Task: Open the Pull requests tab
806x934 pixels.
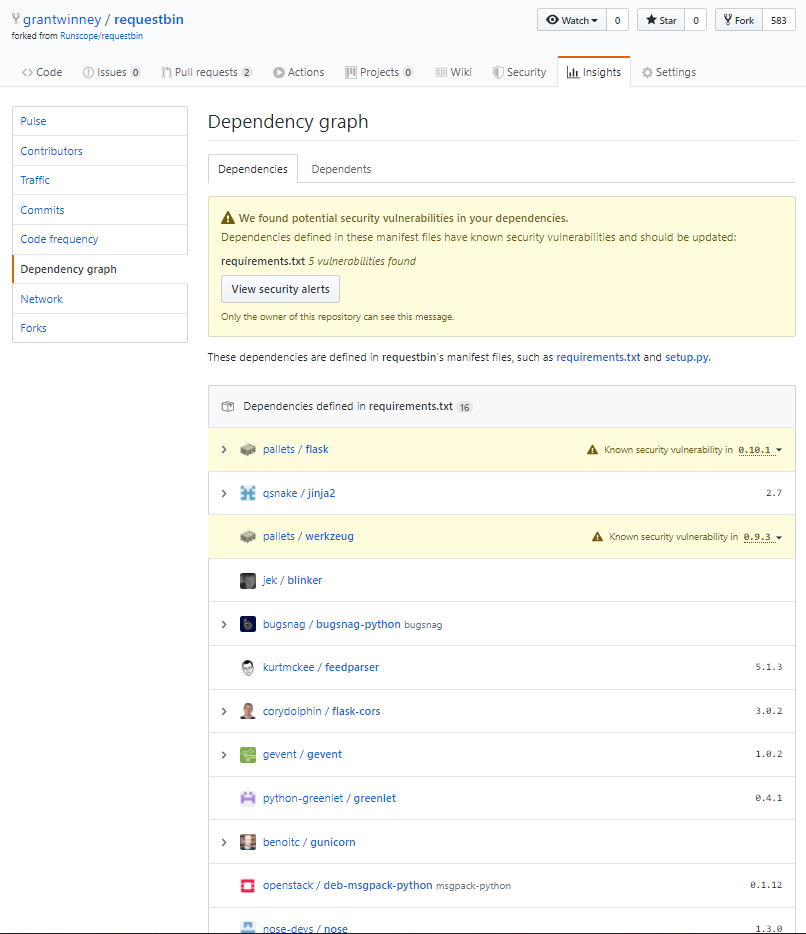Action: pos(206,72)
